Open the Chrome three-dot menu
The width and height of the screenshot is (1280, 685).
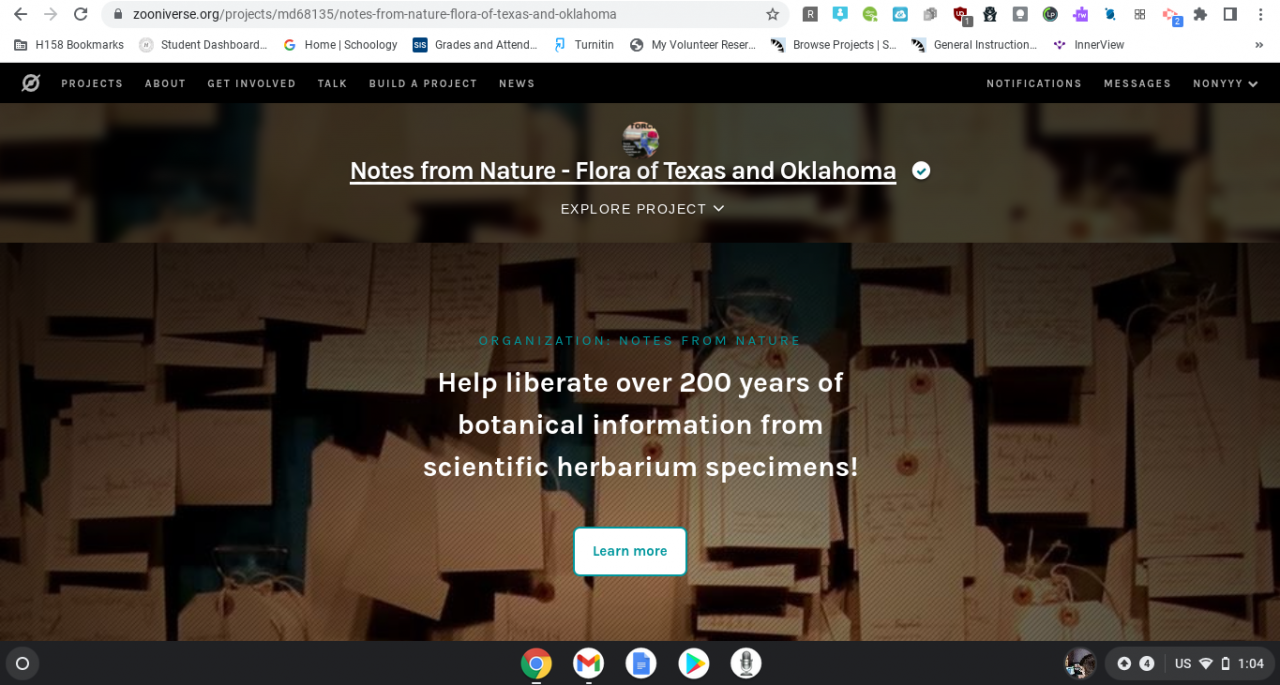point(1260,14)
